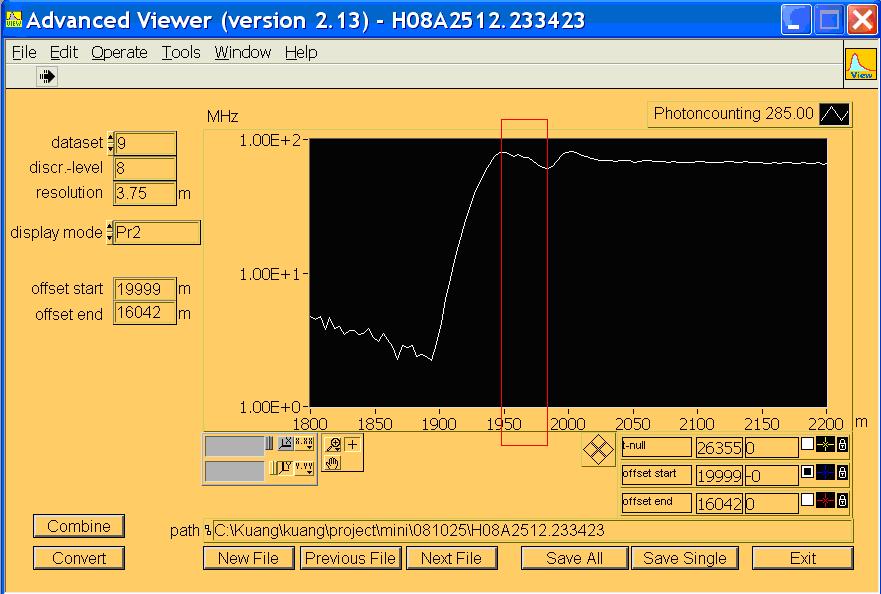This screenshot has width=881, height=594.
Task: Select the offset end cursor checkbox
Action: [807, 500]
